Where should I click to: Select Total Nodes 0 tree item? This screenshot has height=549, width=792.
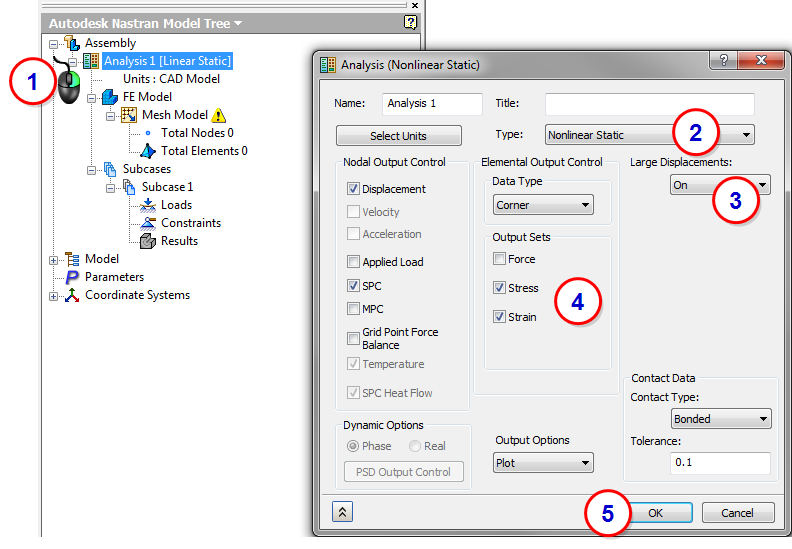click(x=197, y=133)
